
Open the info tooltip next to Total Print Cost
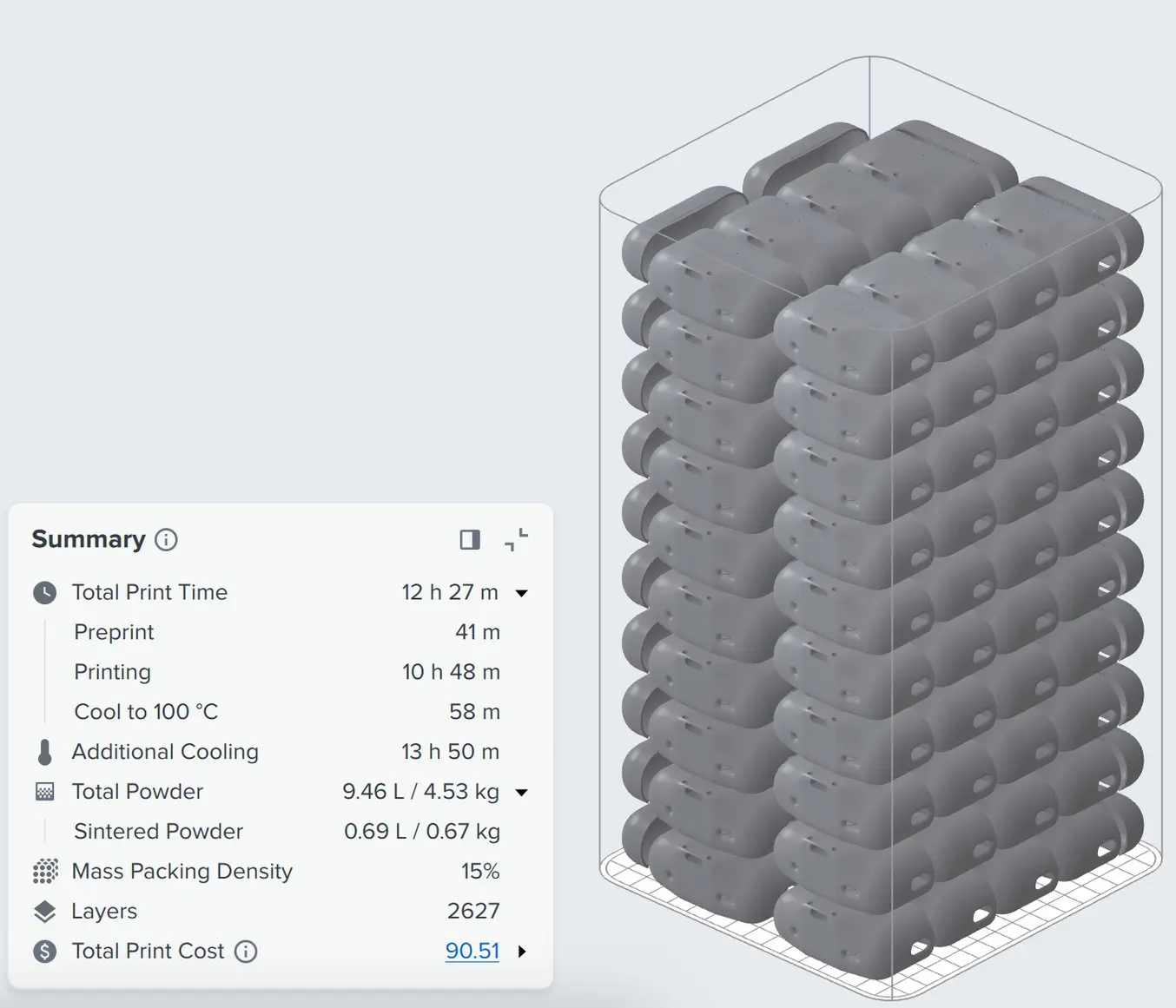point(247,952)
